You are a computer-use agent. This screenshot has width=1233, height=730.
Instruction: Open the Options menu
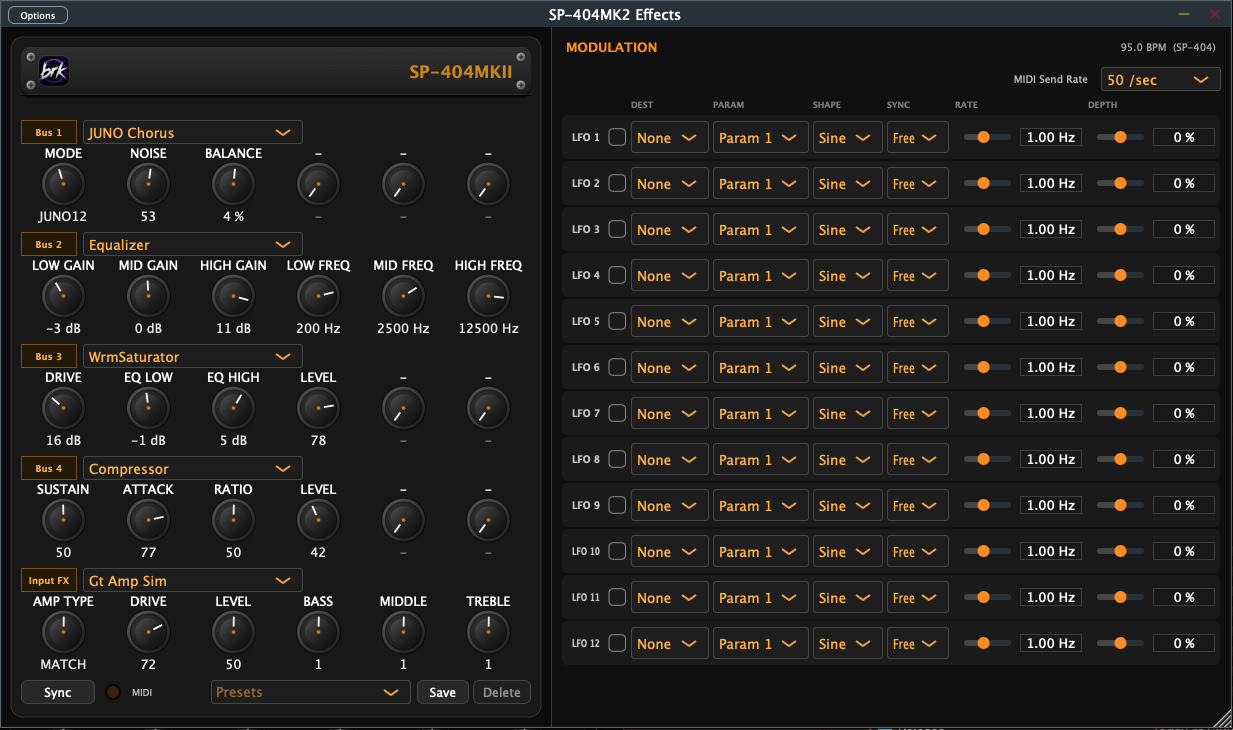pos(38,15)
